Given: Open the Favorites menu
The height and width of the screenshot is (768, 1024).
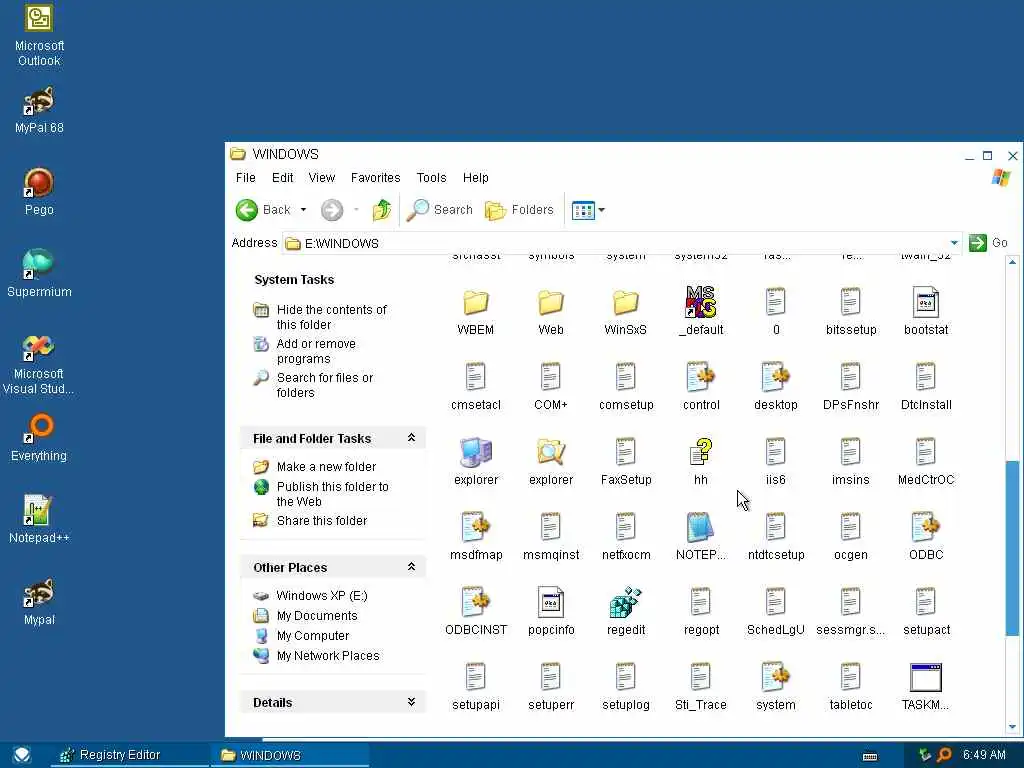Looking at the screenshot, I should [x=376, y=178].
